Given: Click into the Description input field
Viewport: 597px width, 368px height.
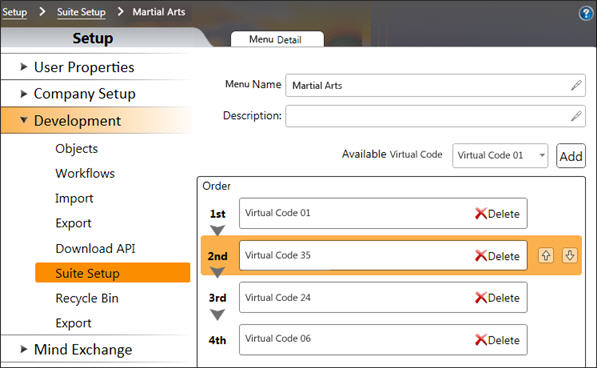Looking at the screenshot, I should [435, 116].
